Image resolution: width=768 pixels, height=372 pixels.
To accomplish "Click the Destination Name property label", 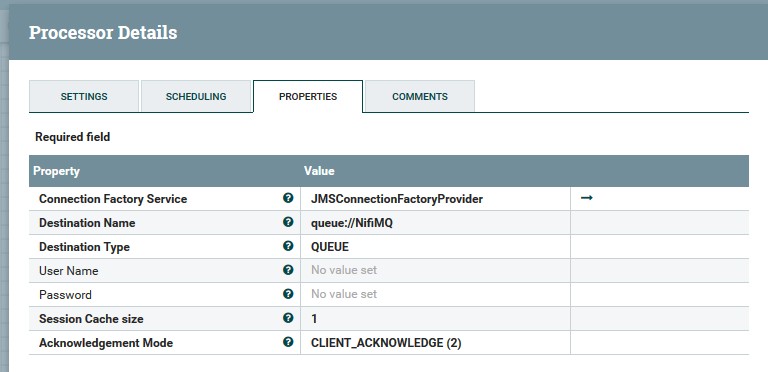I will [x=87, y=223].
